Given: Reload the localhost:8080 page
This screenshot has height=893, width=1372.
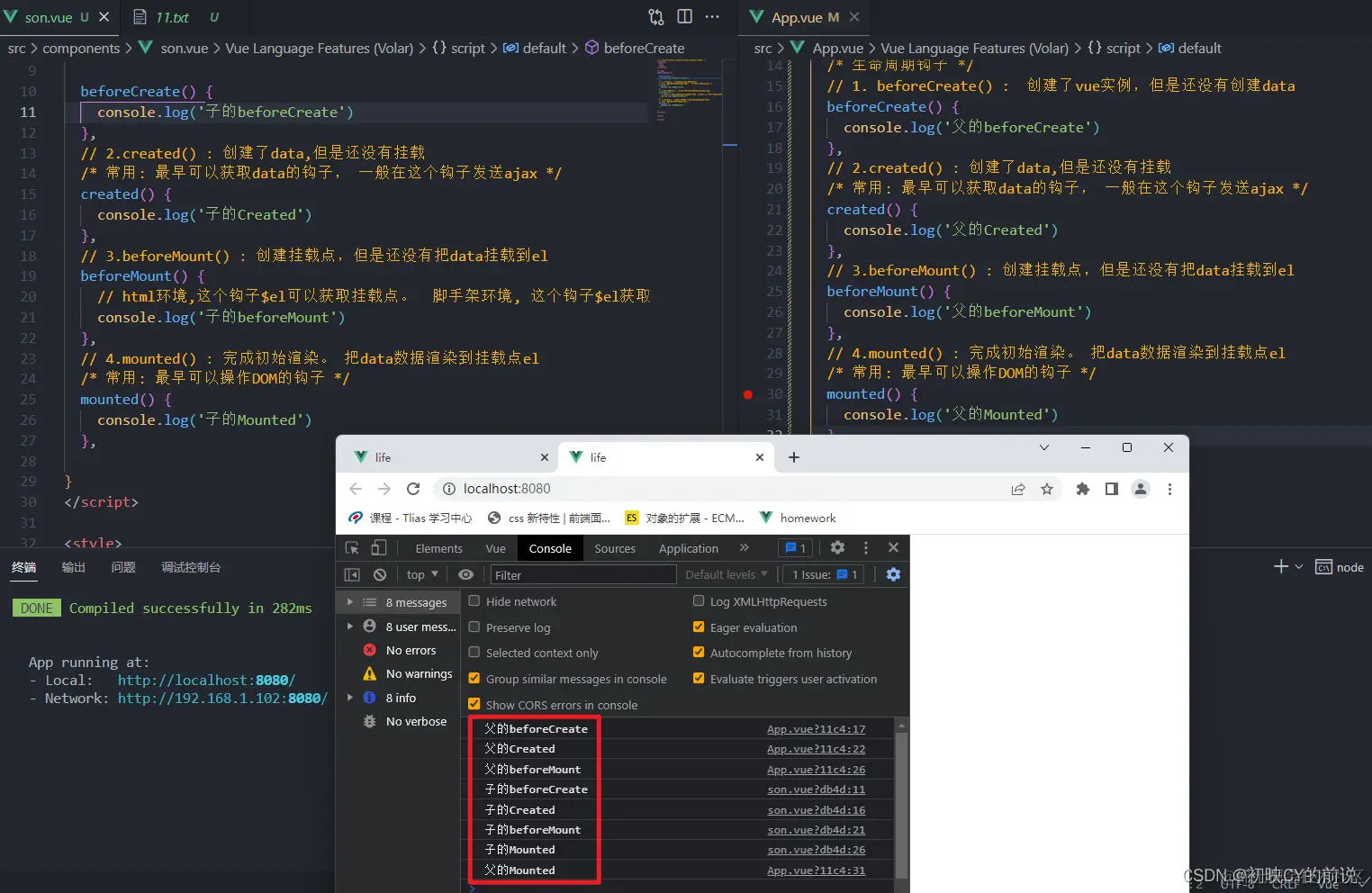Looking at the screenshot, I should pyautogui.click(x=413, y=489).
